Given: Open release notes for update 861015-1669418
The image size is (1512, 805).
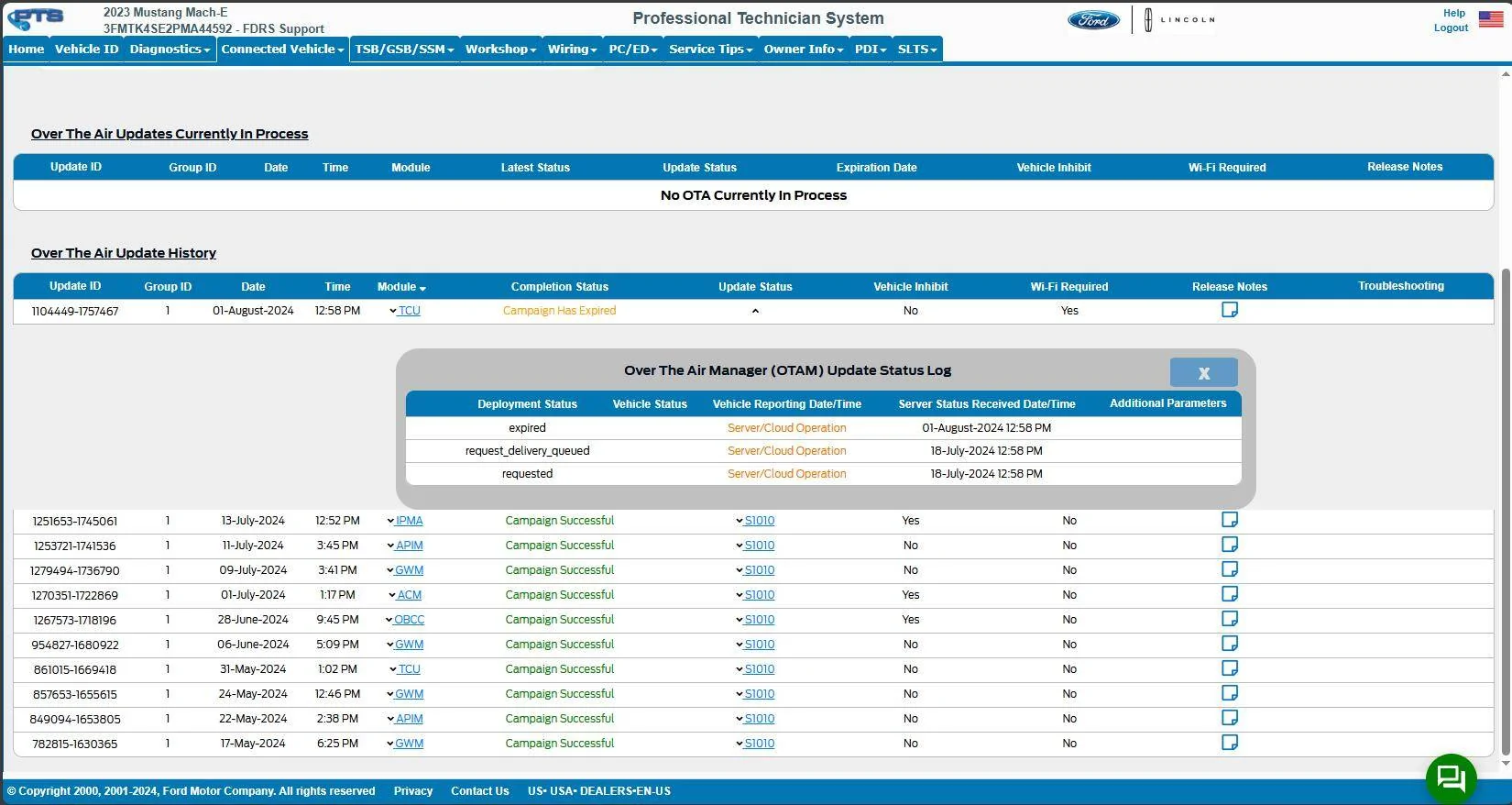Looking at the screenshot, I should [1230, 668].
